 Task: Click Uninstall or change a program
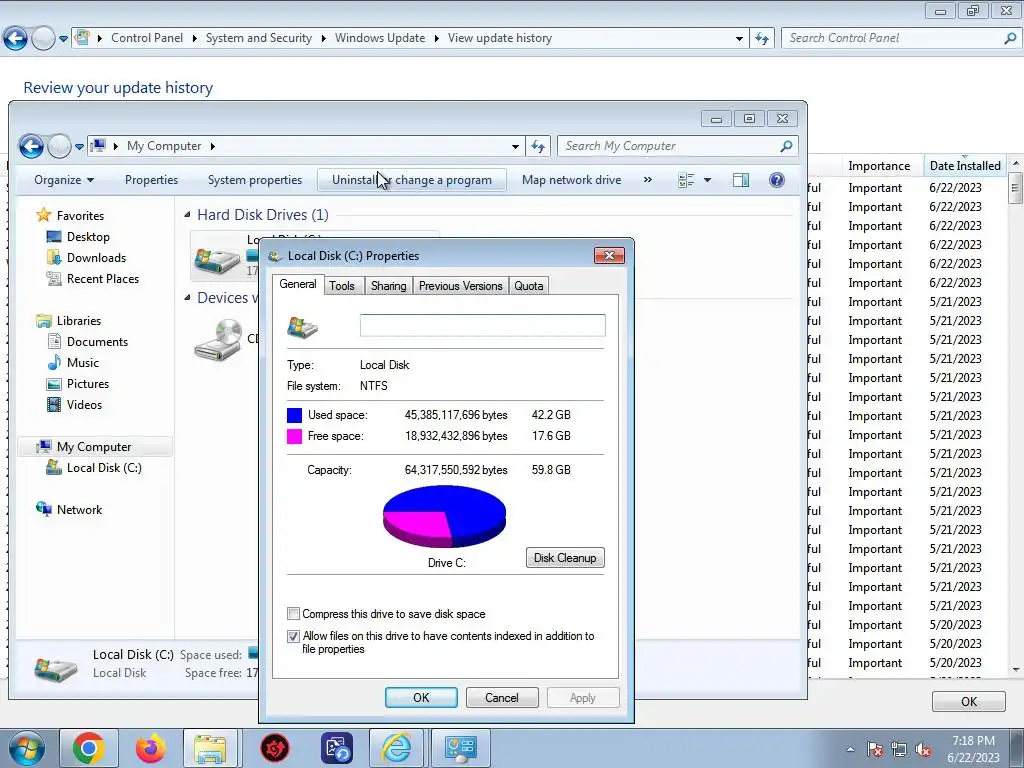tap(411, 180)
